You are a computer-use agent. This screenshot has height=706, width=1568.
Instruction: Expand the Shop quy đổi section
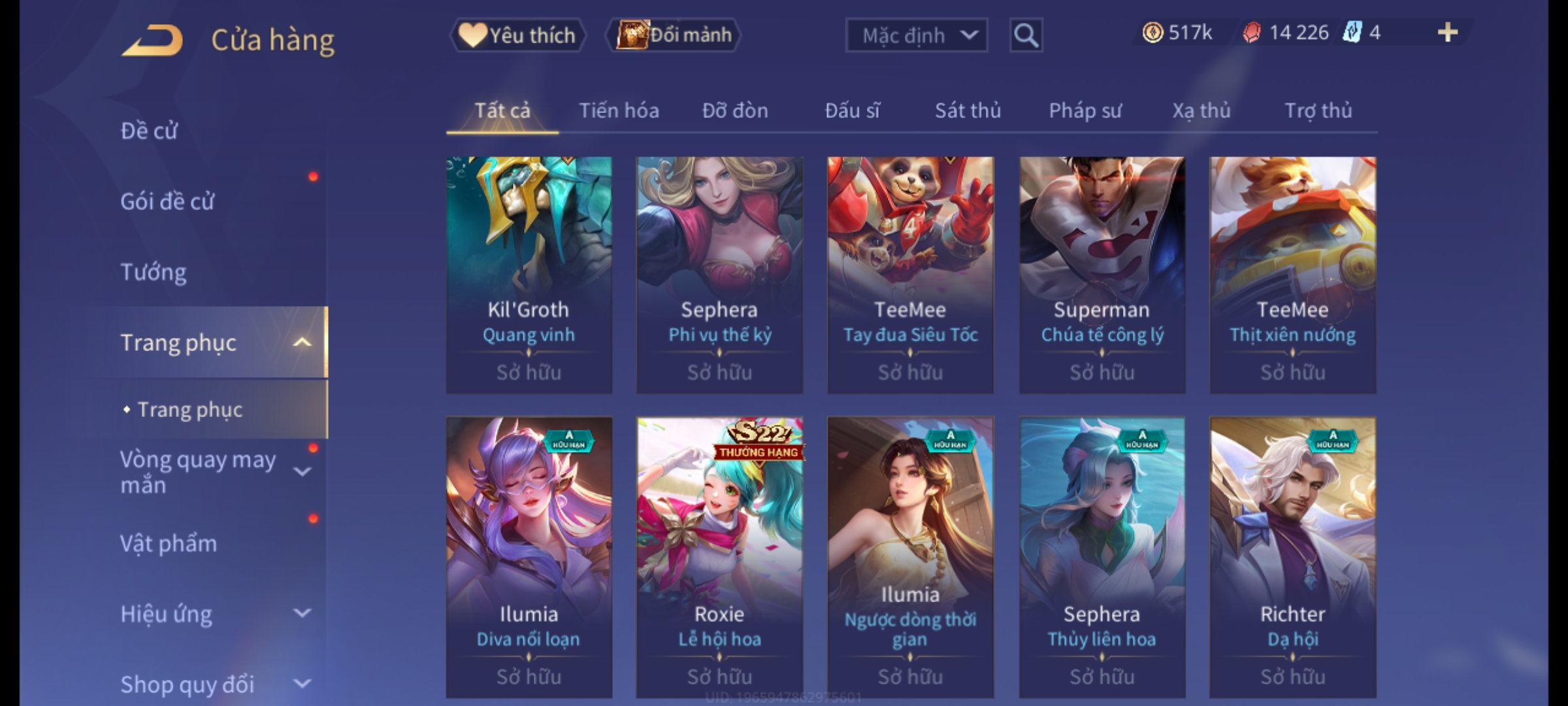[x=302, y=684]
